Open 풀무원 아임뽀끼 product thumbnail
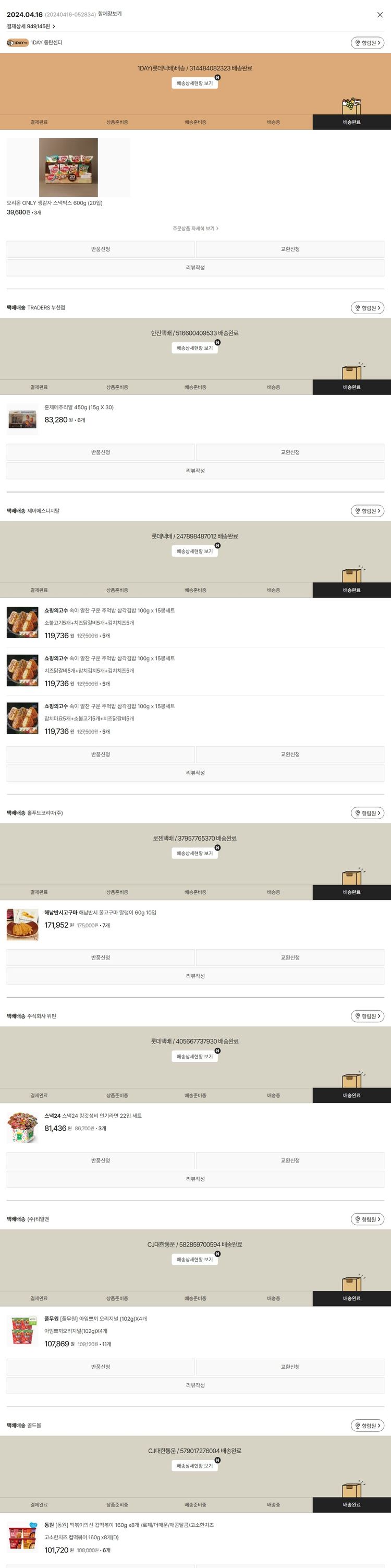Screen dimensions: 391x1568 (22, 1331)
